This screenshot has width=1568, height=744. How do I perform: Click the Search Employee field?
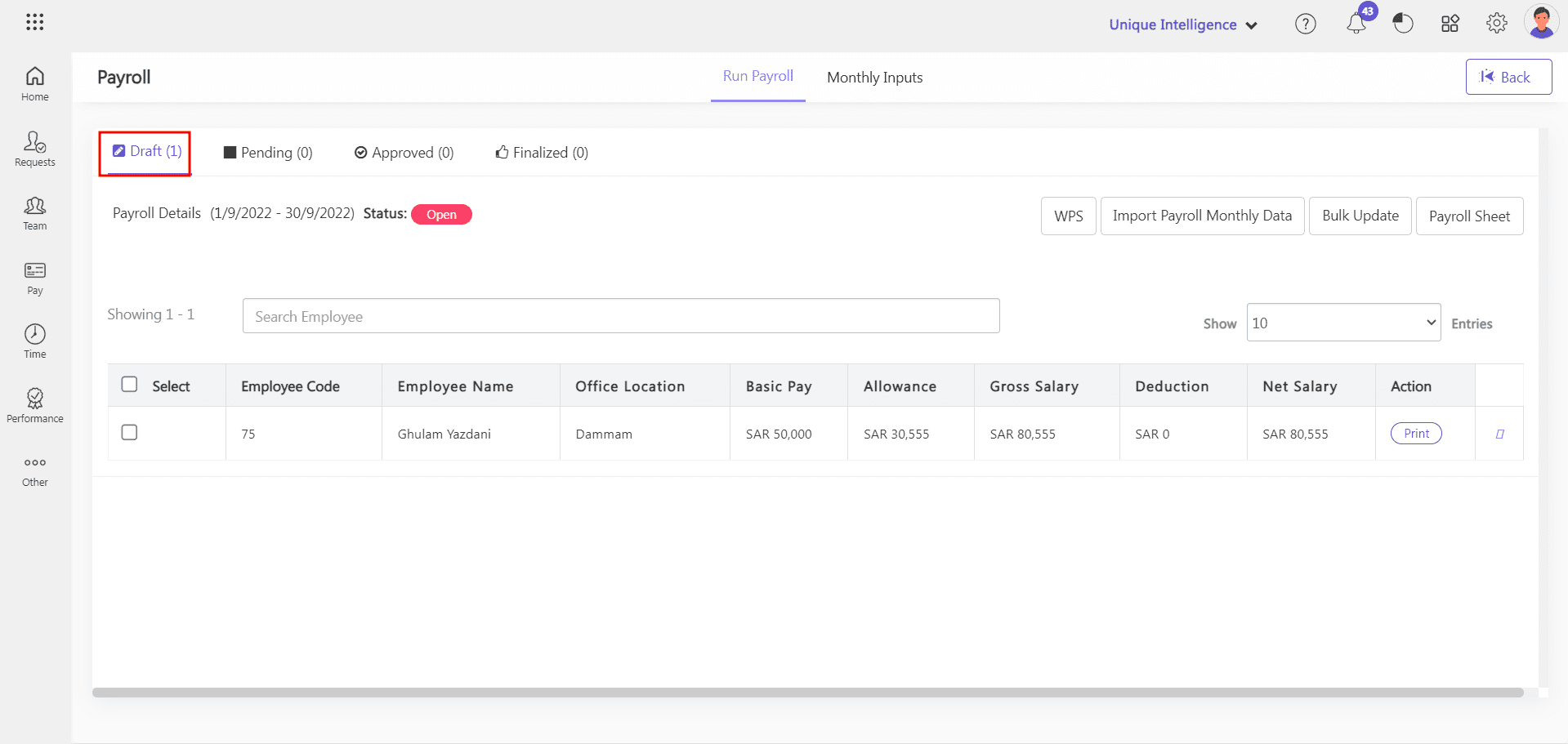tap(620, 316)
